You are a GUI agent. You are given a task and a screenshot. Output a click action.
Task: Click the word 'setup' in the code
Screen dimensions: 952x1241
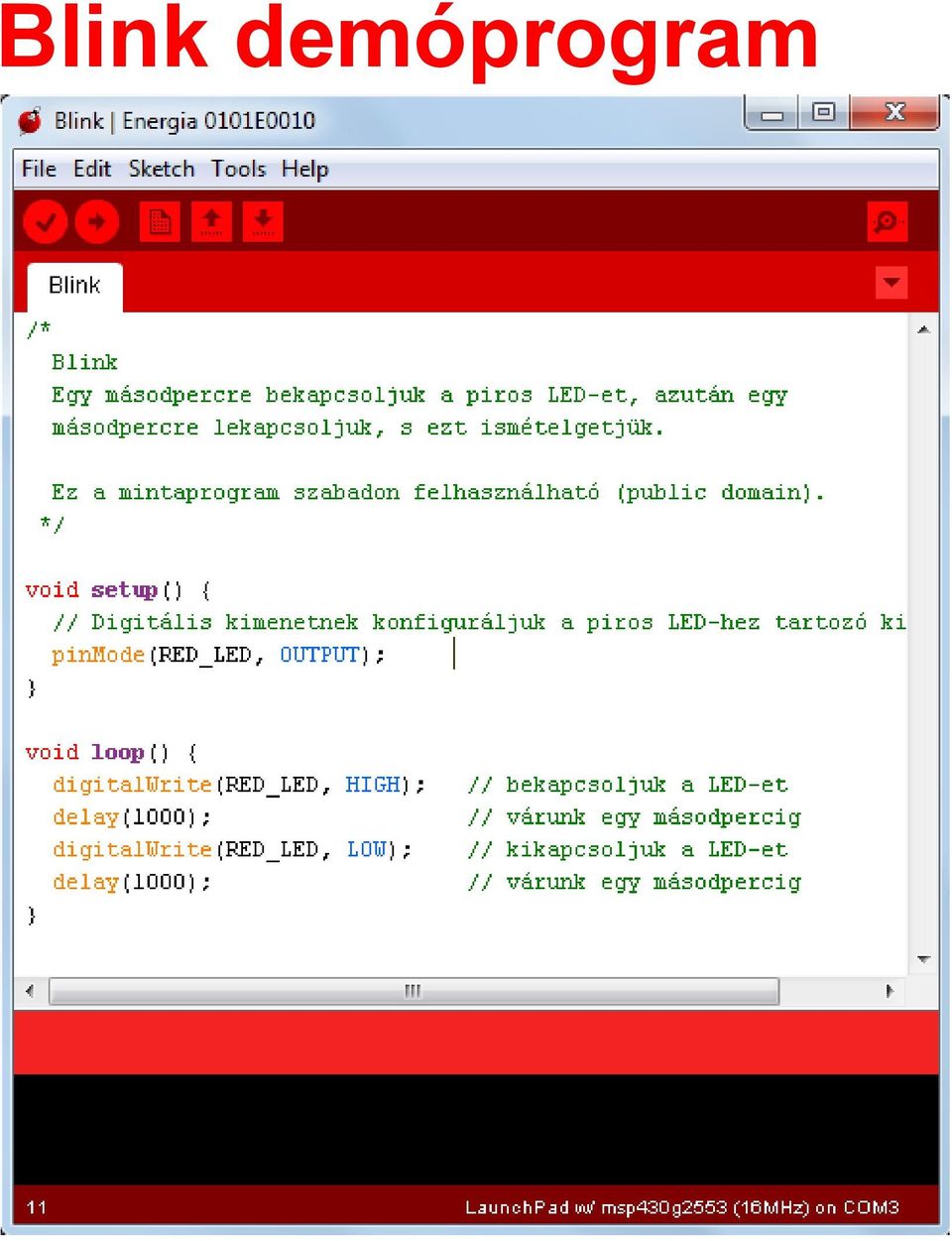124,590
